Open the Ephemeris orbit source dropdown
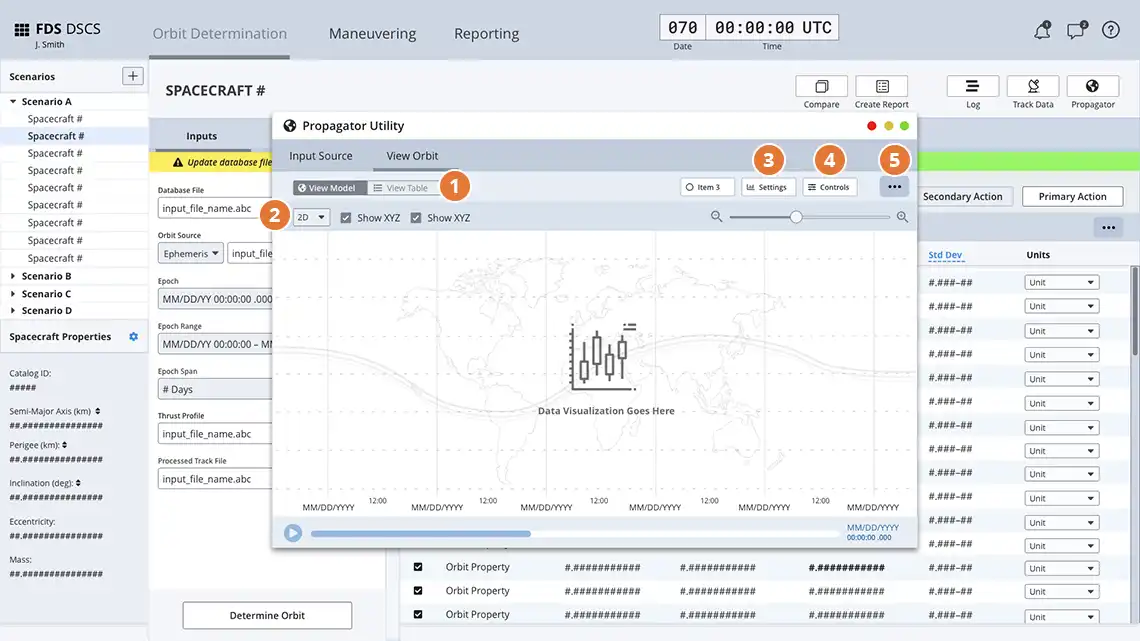Image resolution: width=1140 pixels, height=641 pixels. 190,253
